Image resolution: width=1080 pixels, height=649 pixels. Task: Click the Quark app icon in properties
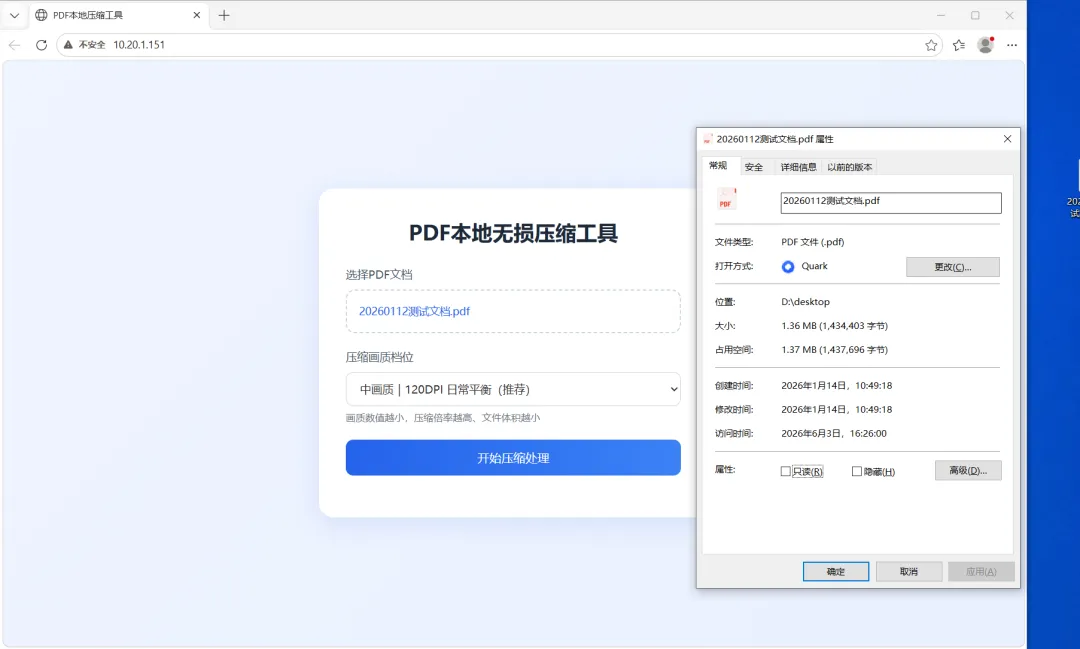[788, 267]
